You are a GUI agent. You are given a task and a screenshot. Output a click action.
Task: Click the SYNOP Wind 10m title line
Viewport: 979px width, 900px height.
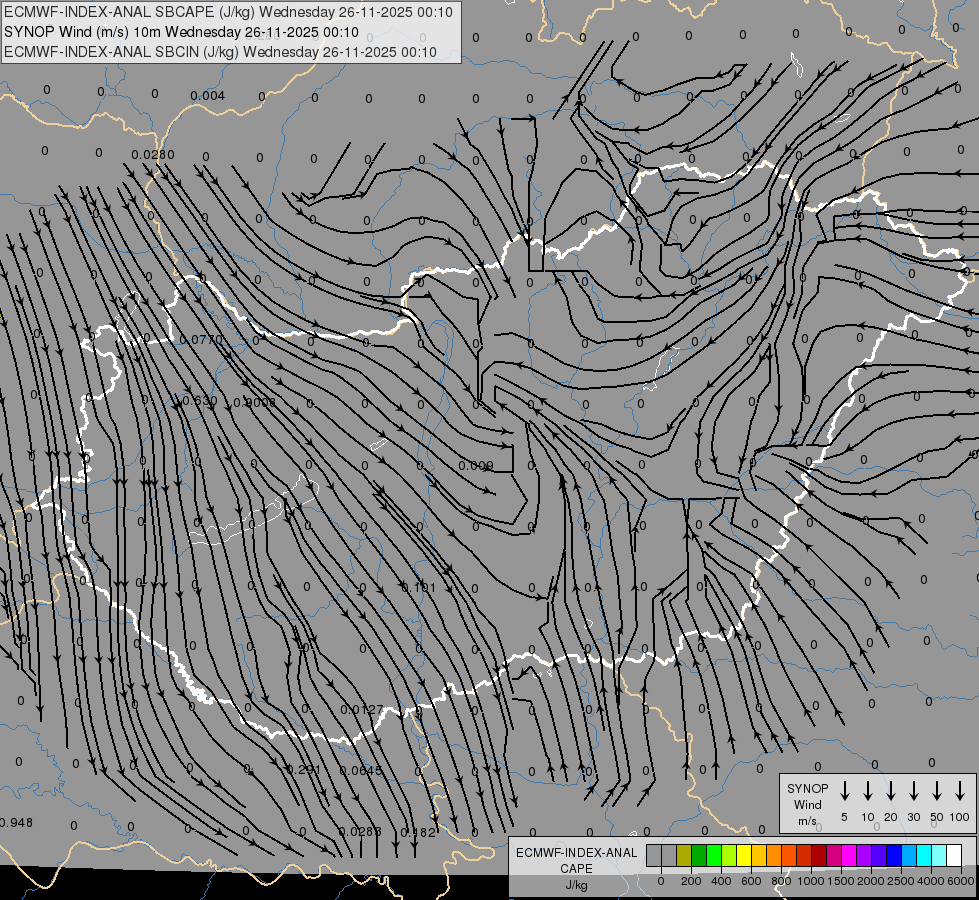[181, 32]
